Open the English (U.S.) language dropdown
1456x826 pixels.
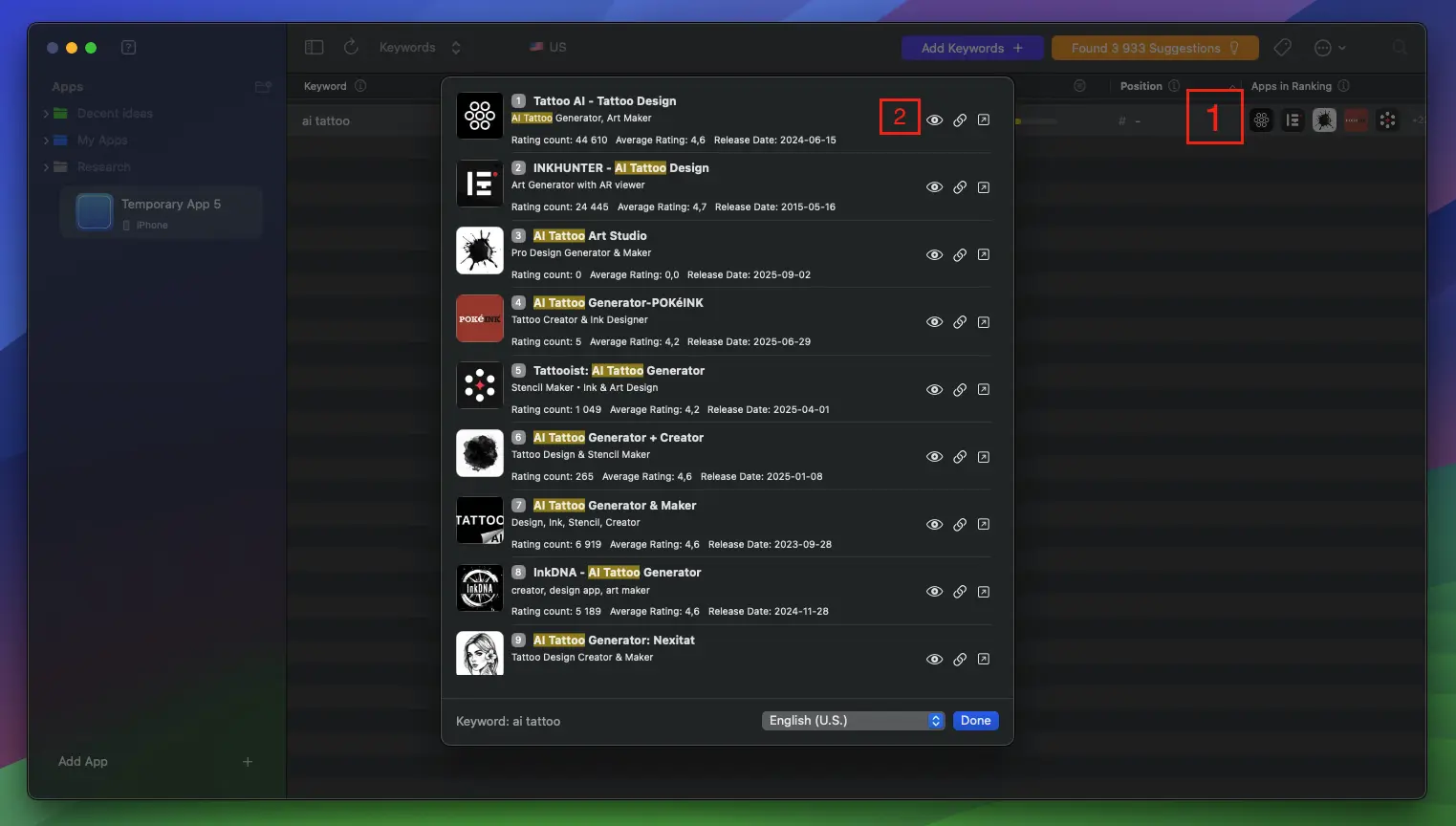(x=854, y=721)
